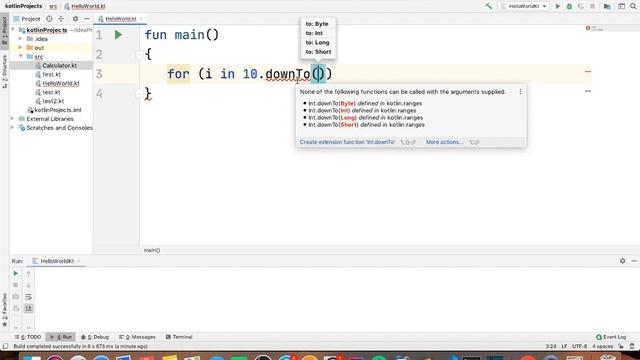Click the UTF-8 encoding in status bar

pyautogui.click(x=580, y=347)
